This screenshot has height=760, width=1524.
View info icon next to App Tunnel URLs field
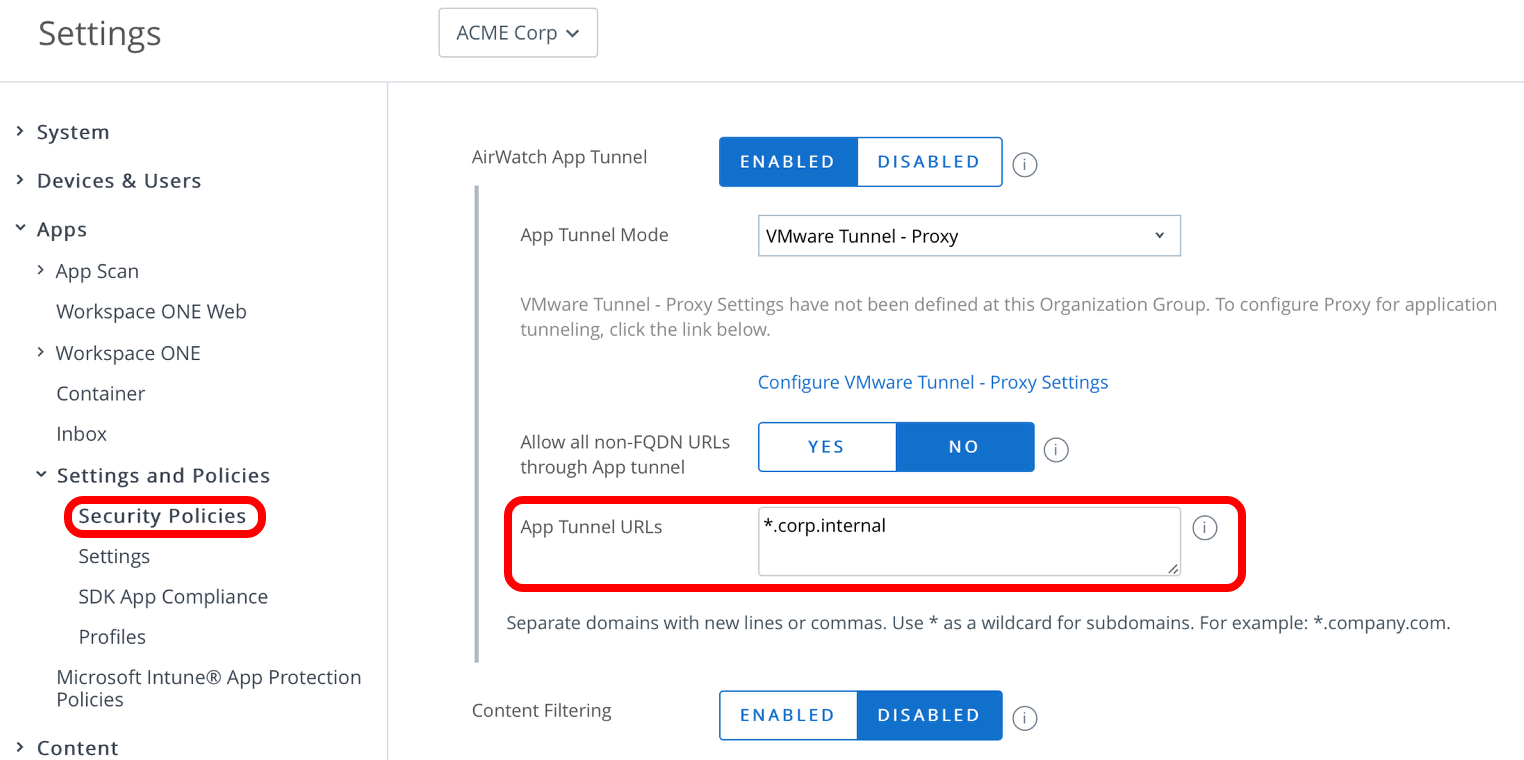[1205, 527]
